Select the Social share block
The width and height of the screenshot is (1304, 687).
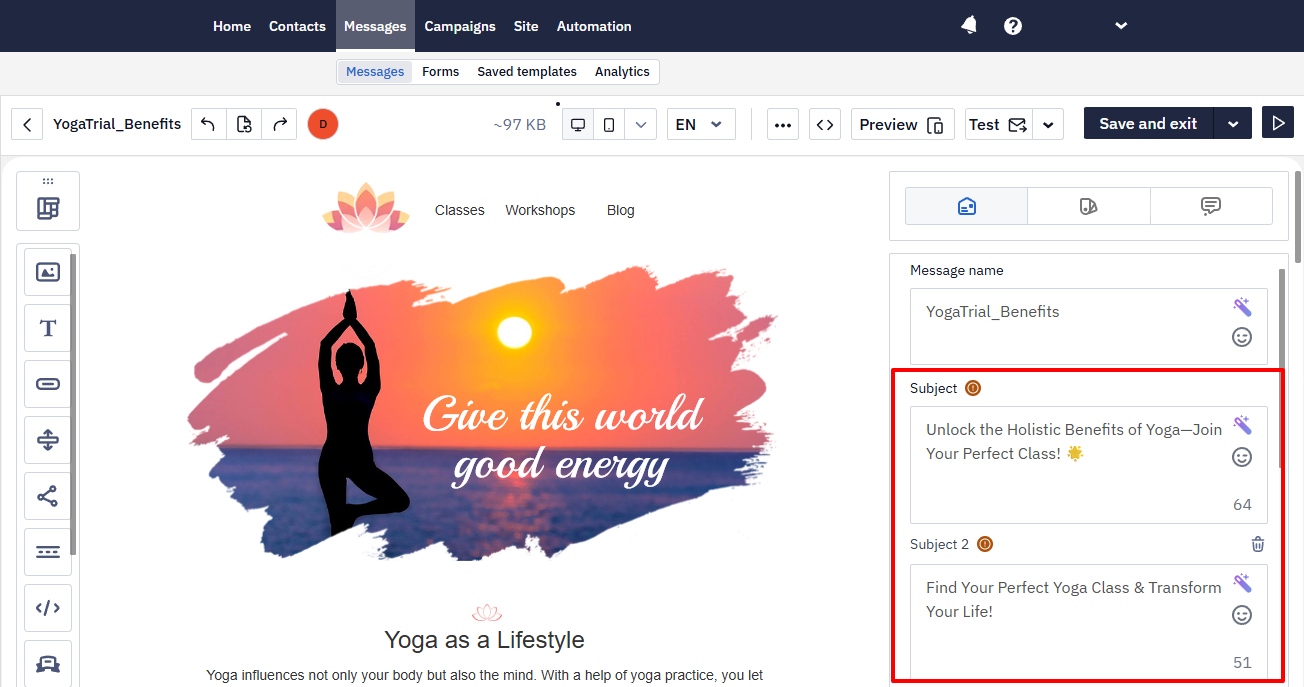(48, 496)
